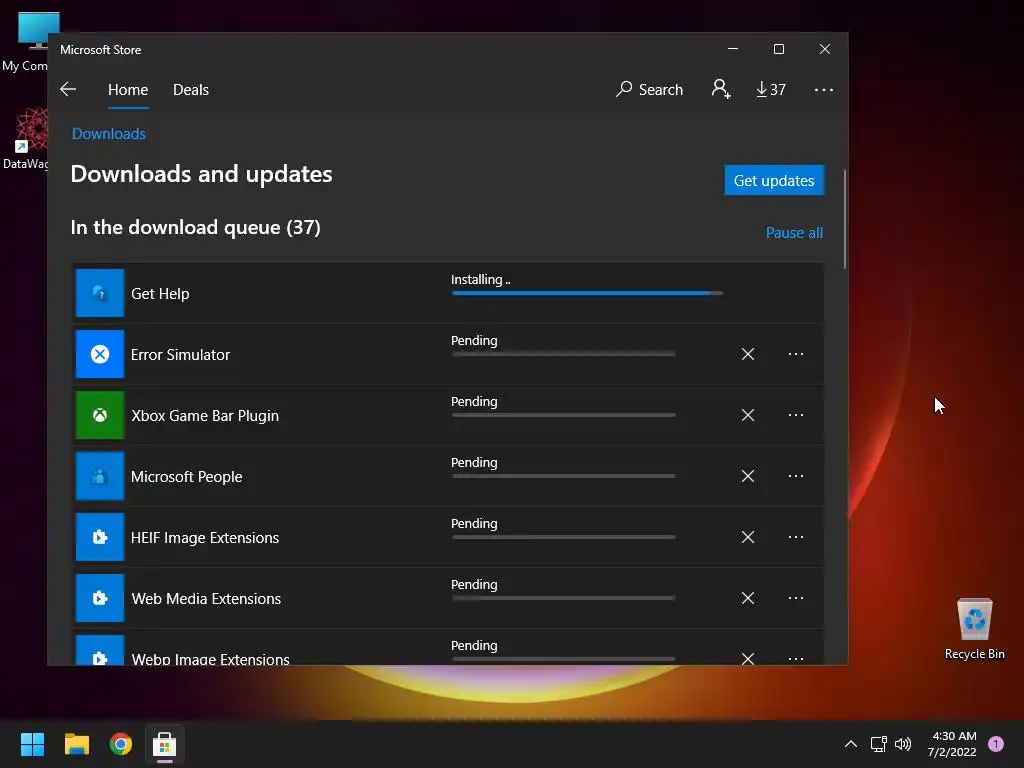Cancel the Web Media Extensions download
The height and width of the screenshot is (768, 1024).
click(748, 598)
